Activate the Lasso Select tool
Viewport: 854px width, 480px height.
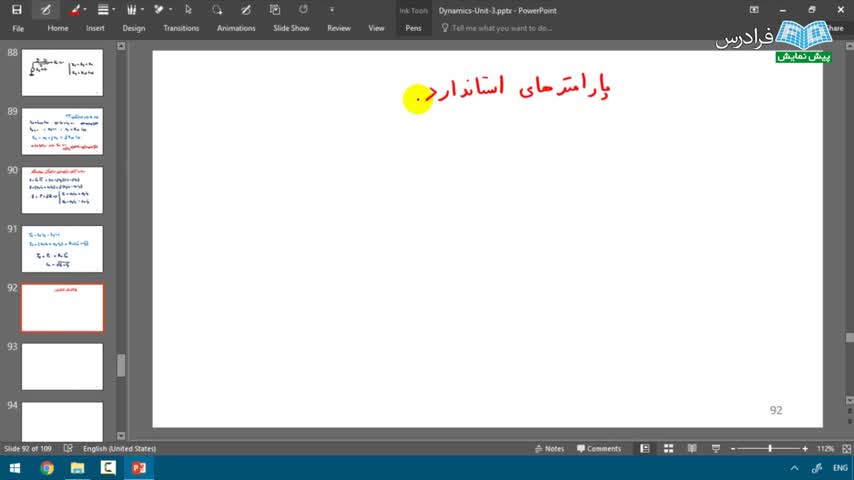pyautogui.click(x=217, y=10)
